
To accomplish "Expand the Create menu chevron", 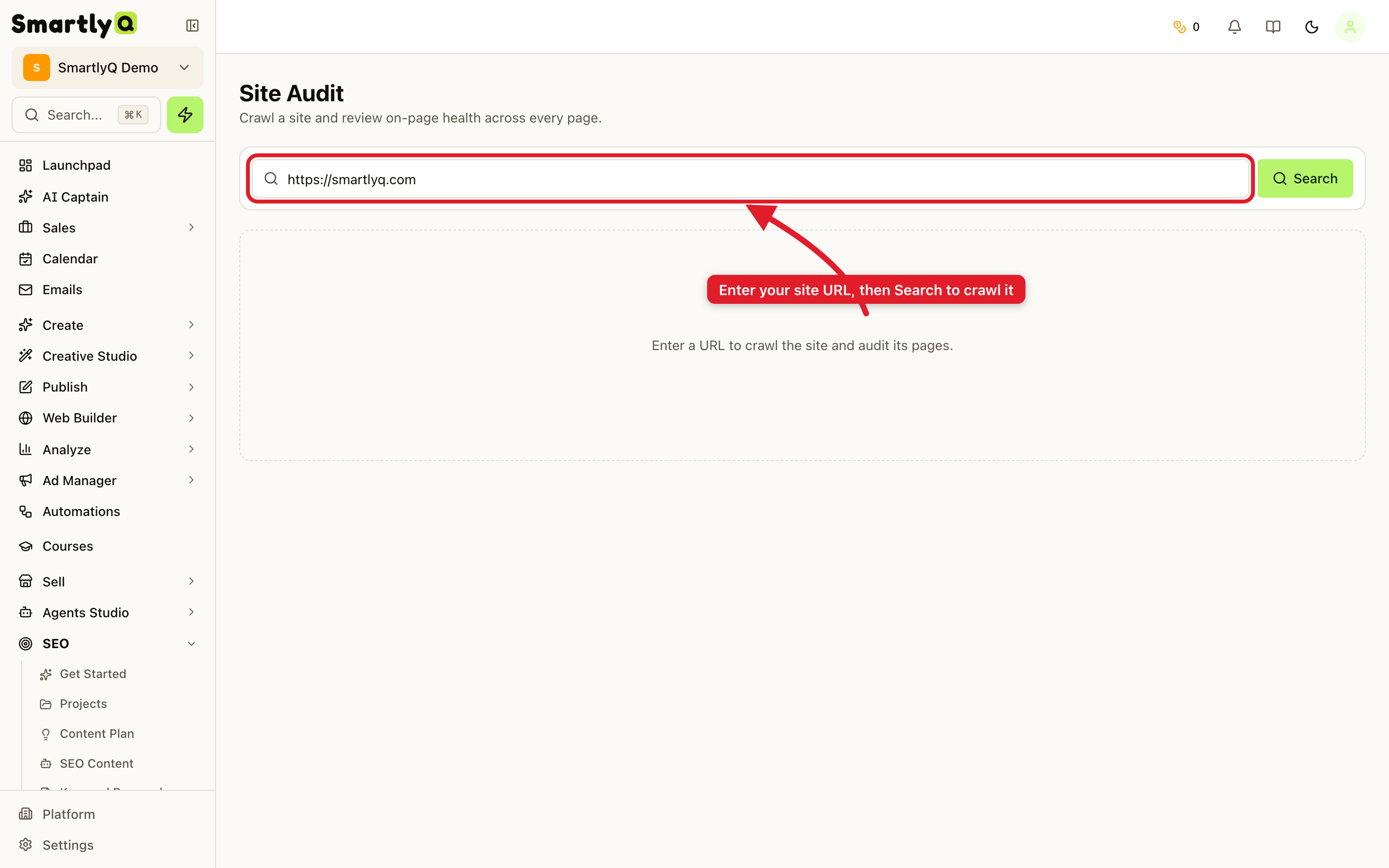I will [x=191, y=325].
